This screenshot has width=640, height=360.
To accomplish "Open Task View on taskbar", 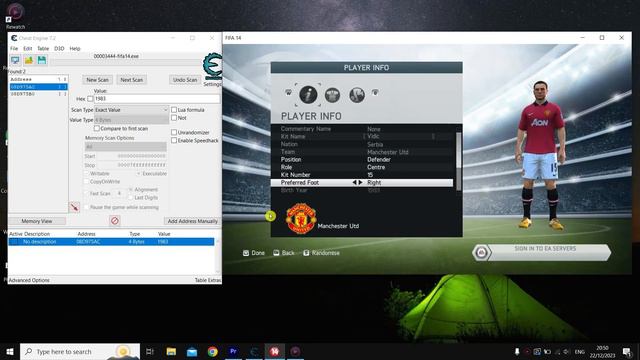I will click(x=150, y=351).
